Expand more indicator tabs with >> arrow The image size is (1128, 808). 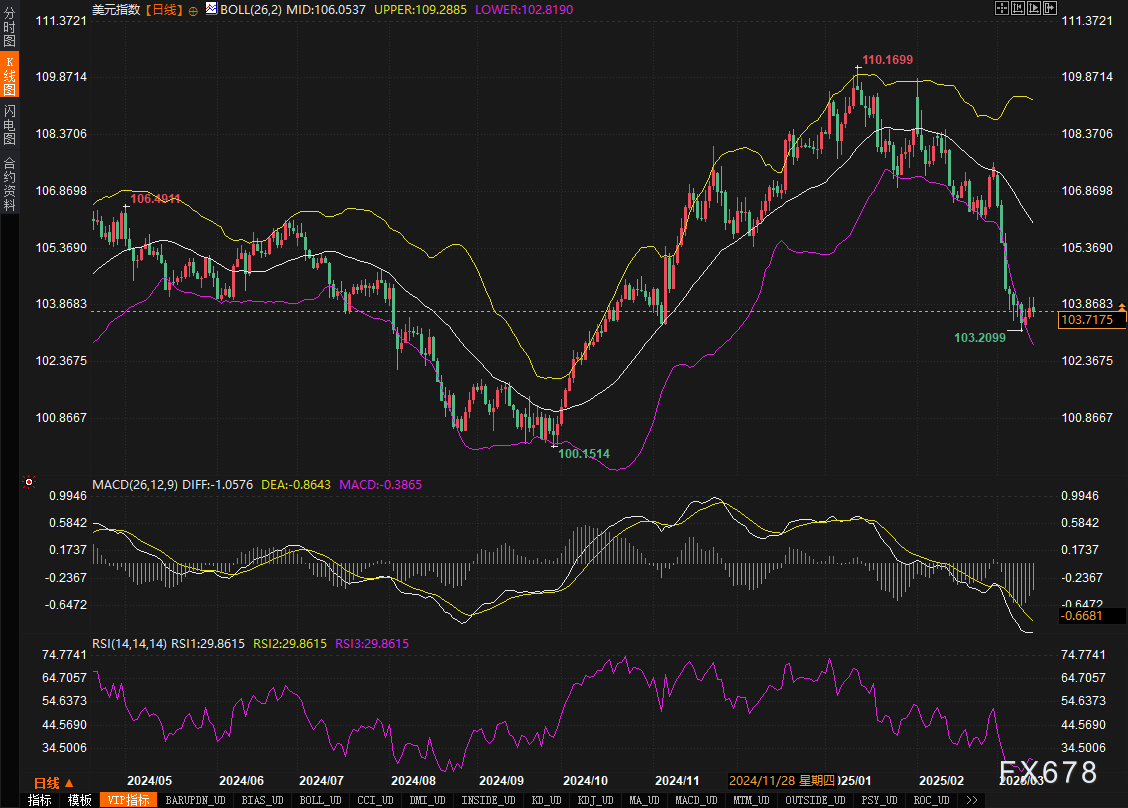pos(970,800)
